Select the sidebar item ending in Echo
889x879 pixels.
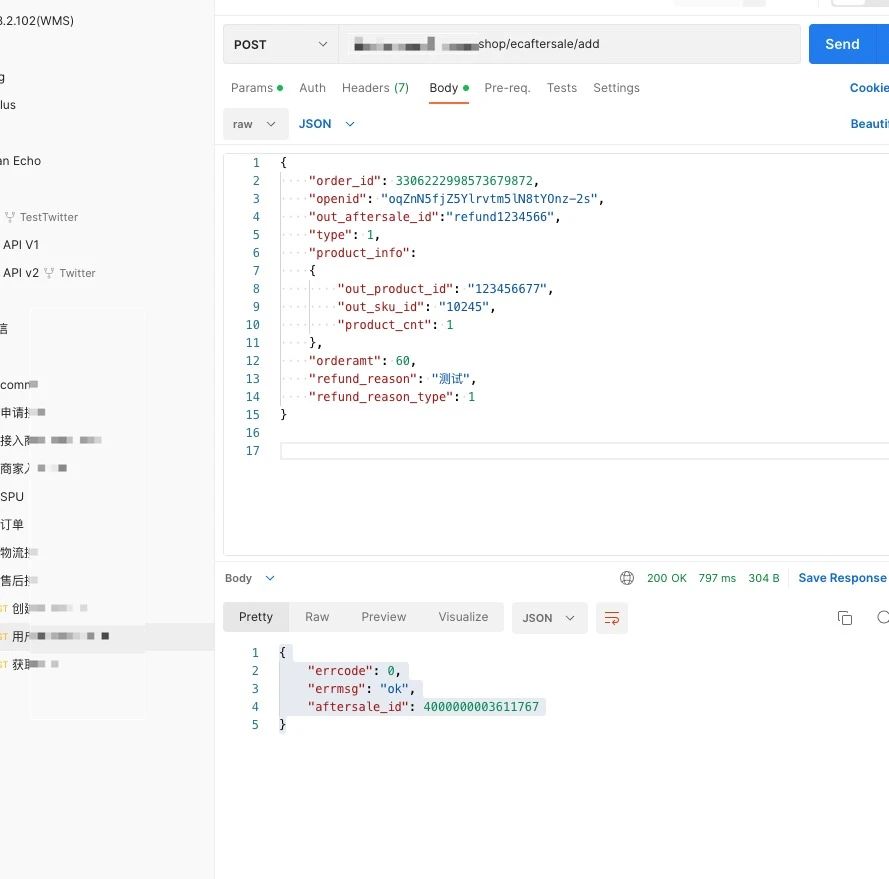20,161
